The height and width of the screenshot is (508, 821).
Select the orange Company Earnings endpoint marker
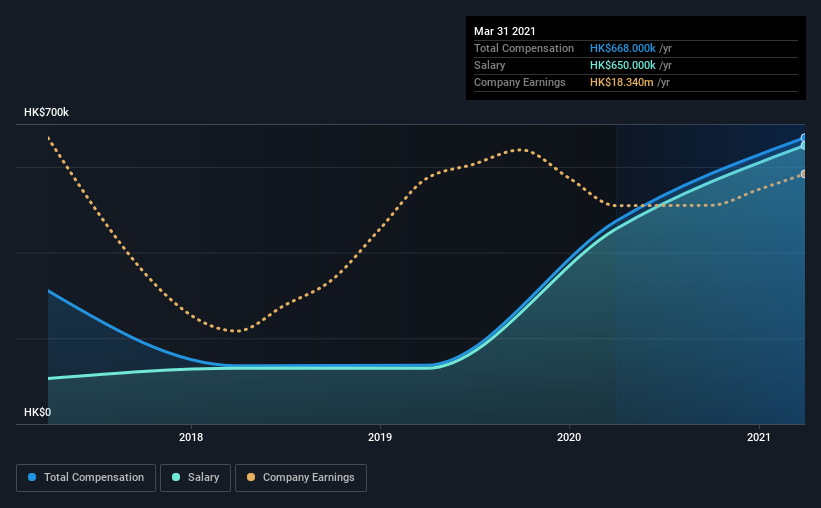click(804, 174)
